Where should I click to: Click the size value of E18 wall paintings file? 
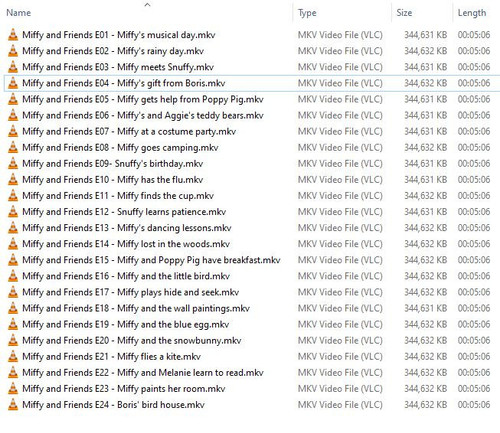(x=426, y=308)
